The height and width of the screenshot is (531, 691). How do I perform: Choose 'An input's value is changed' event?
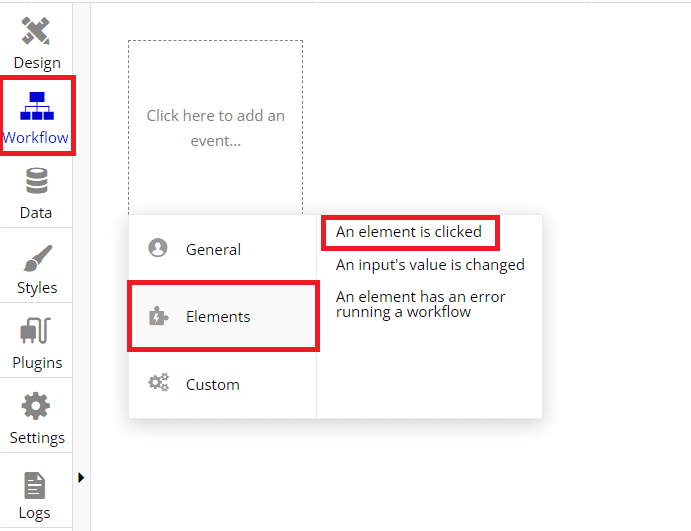[430, 265]
